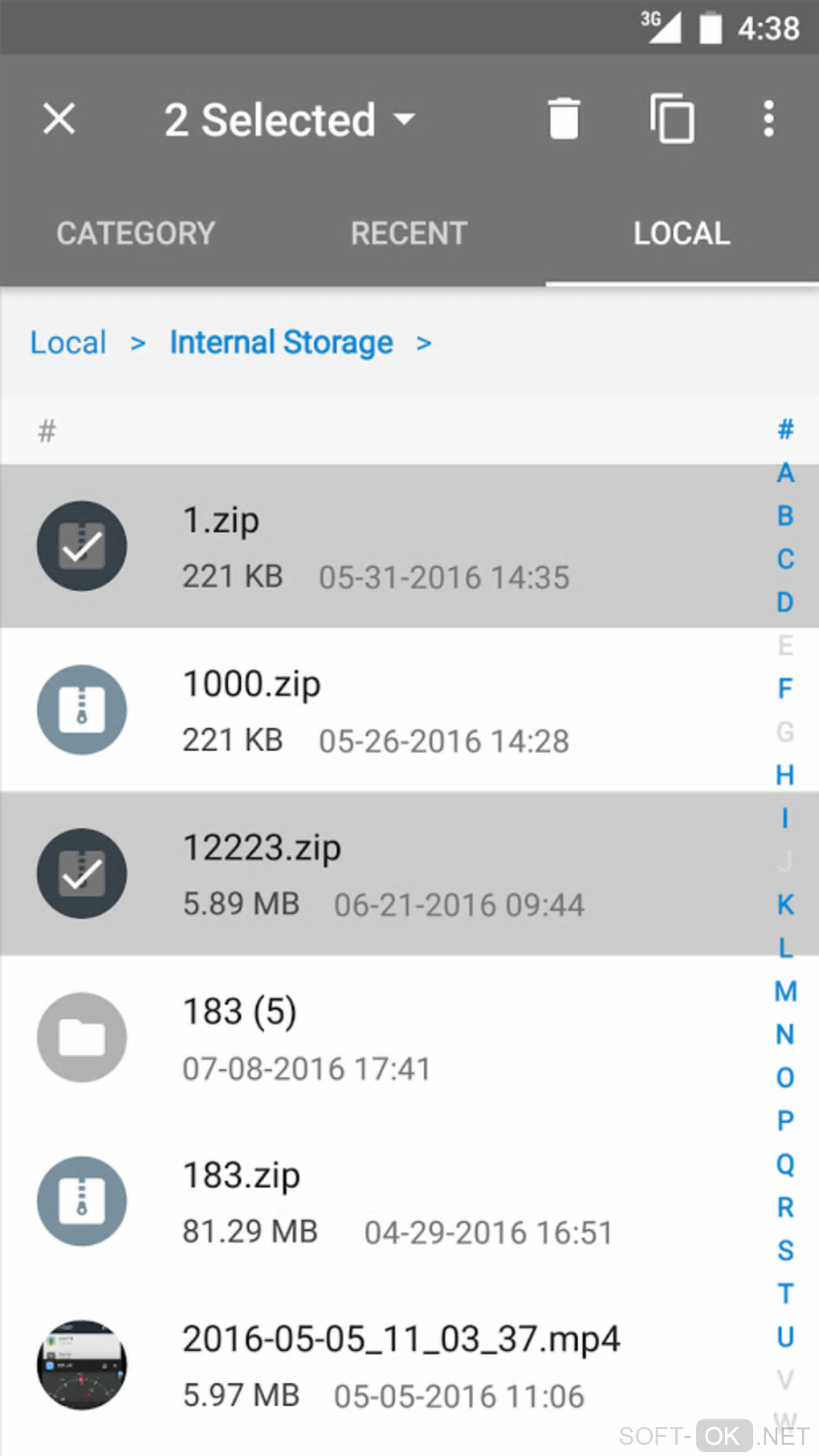Tap the 1000.zip archive icon
Viewport: 819px width, 1456px height.
pos(82,710)
